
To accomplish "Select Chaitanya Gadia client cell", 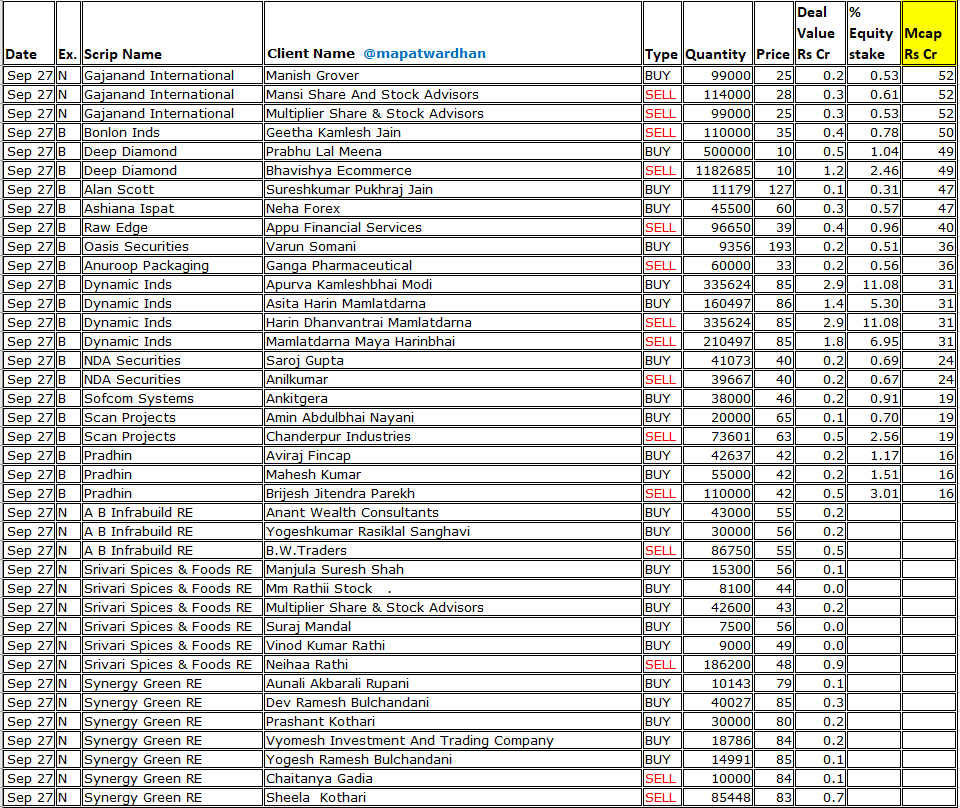I will tap(452, 777).
